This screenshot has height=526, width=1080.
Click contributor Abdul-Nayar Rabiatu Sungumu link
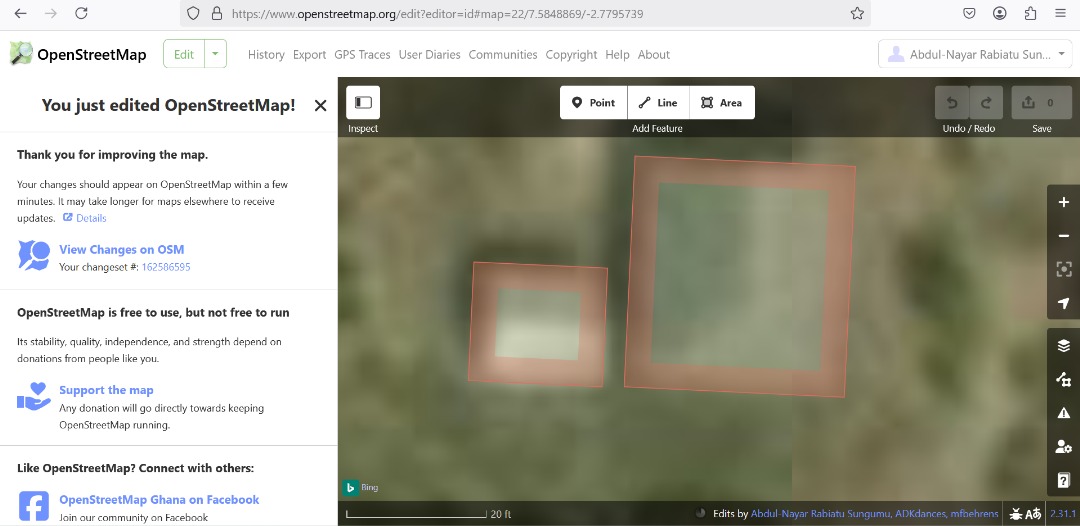pos(822,514)
